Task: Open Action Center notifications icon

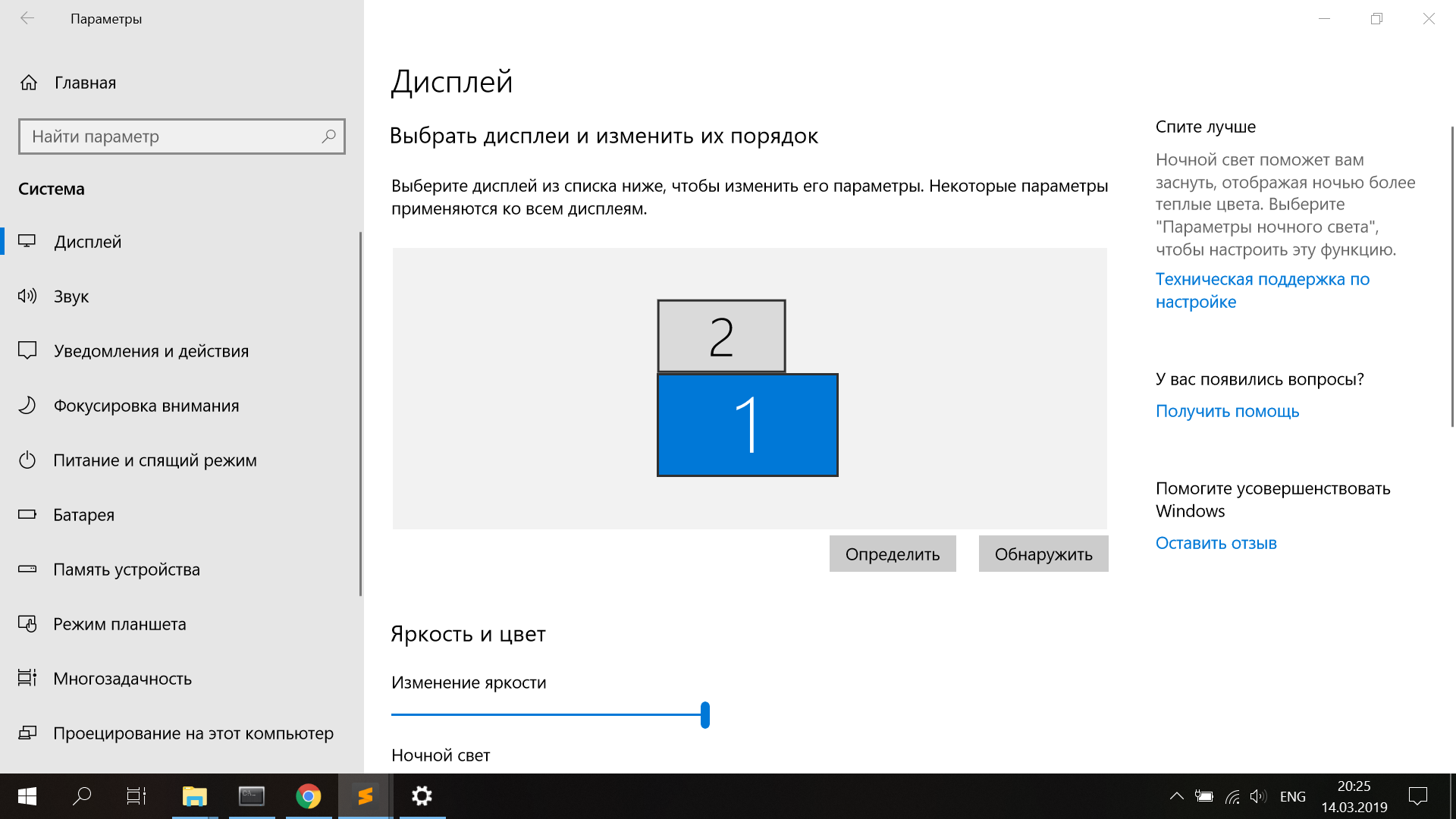Action: tap(1417, 796)
